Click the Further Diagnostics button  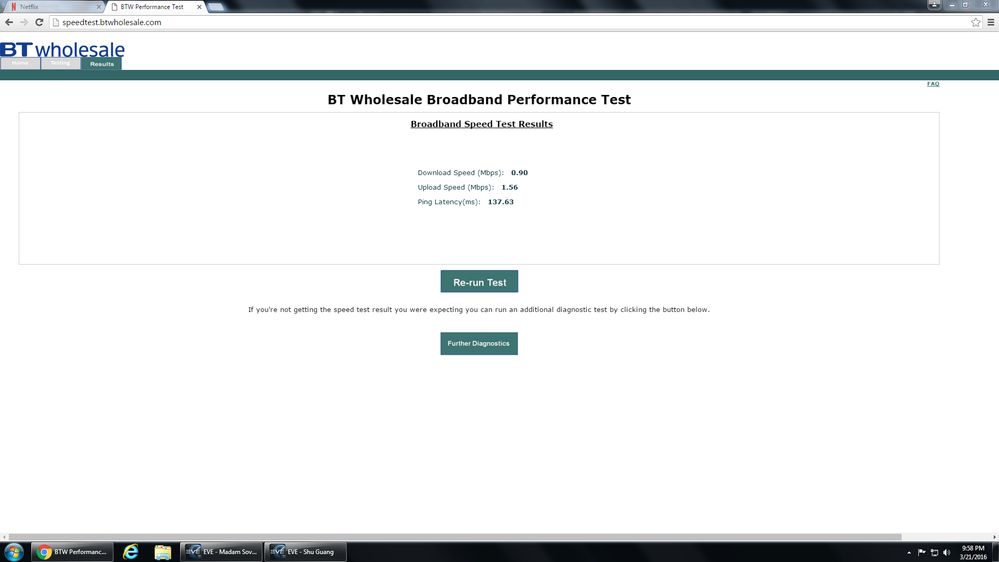[x=479, y=343]
